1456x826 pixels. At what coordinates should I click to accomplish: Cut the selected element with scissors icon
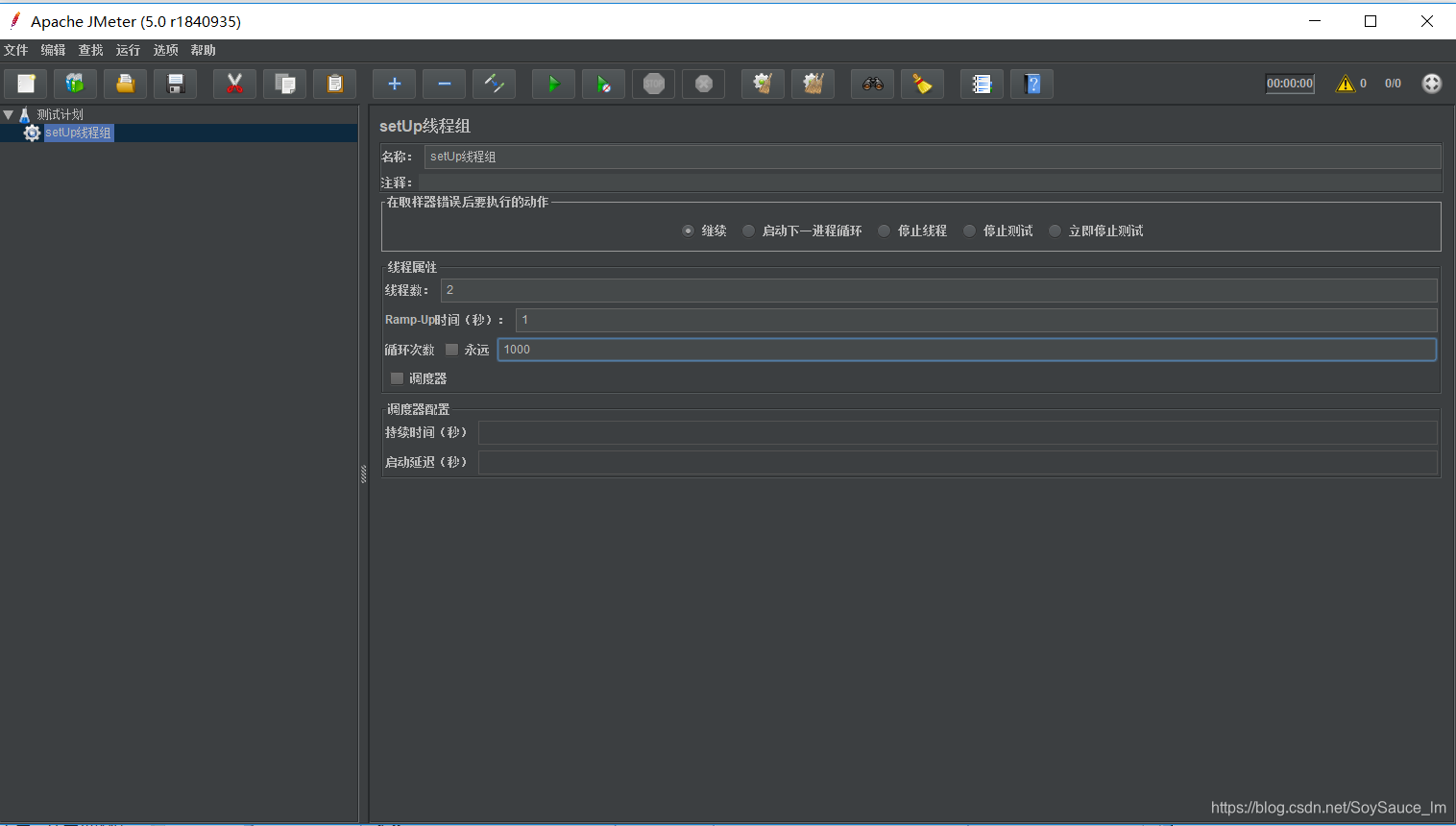pos(234,85)
